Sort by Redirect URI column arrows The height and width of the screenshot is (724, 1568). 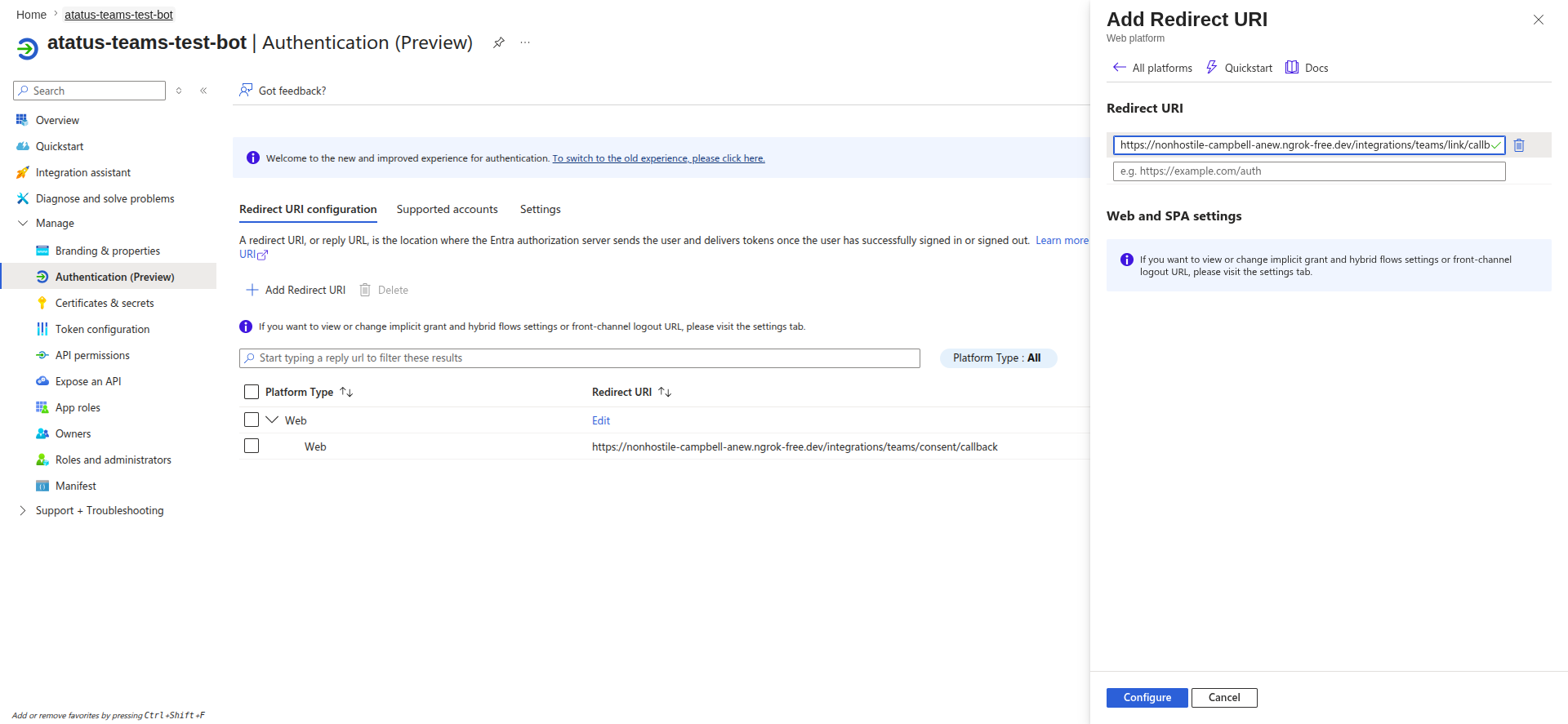click(x=665, y=392)
